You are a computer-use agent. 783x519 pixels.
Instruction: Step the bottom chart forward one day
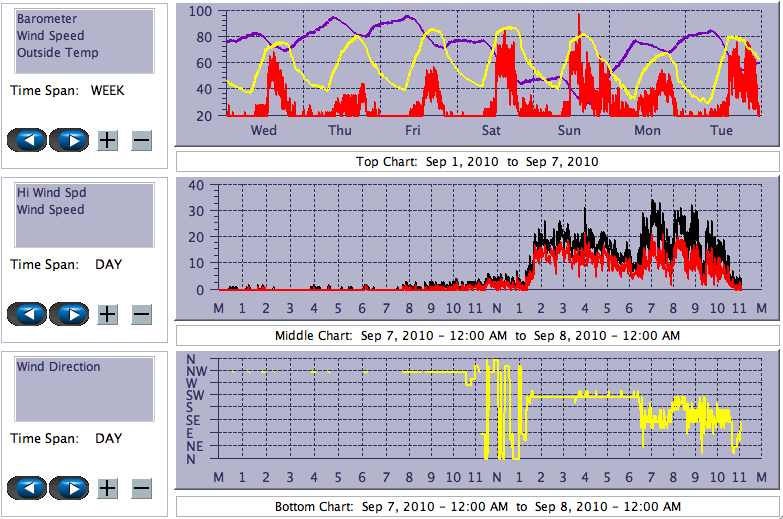point(69,488)
